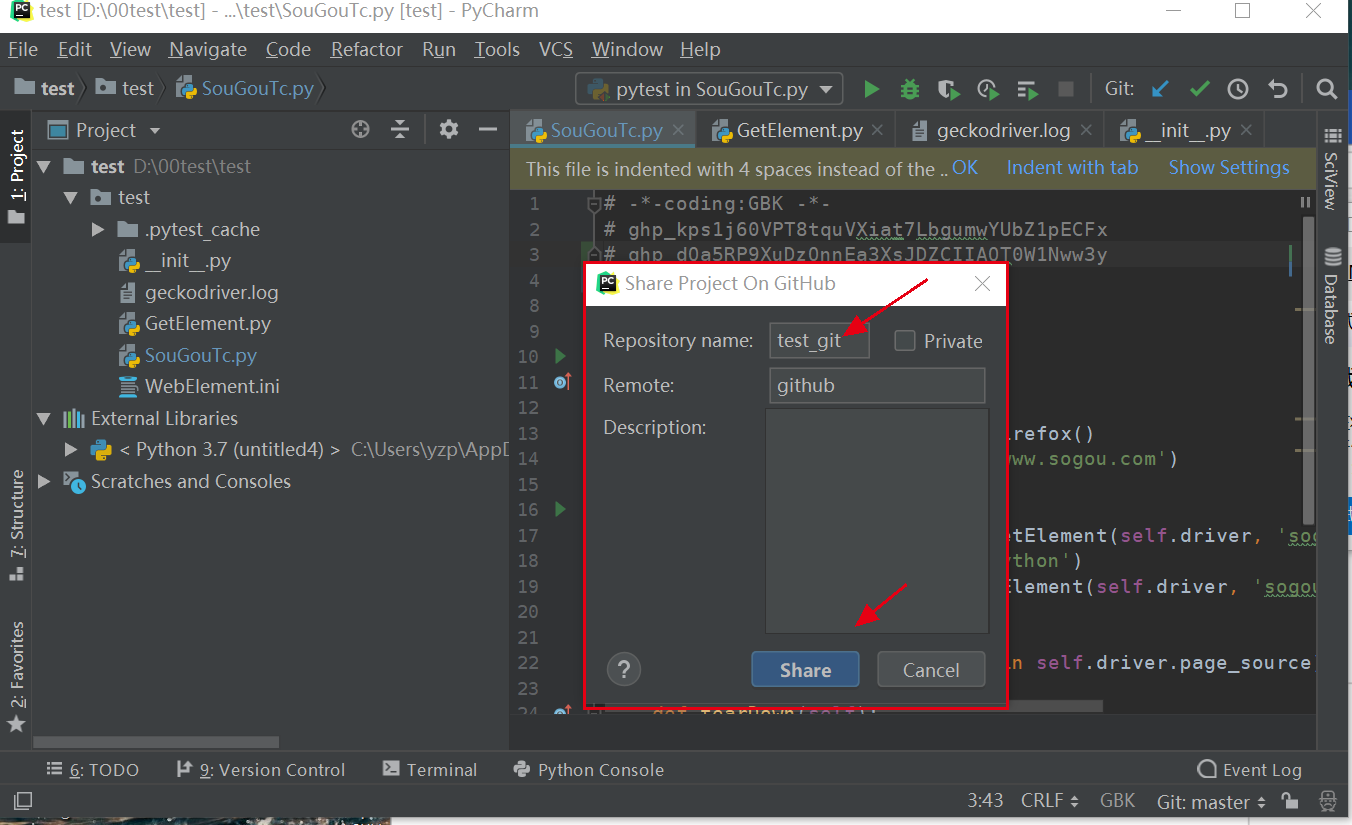1352x825 pixels.
Task: Toggle the 1: Project side panel button
Action: 16,176
